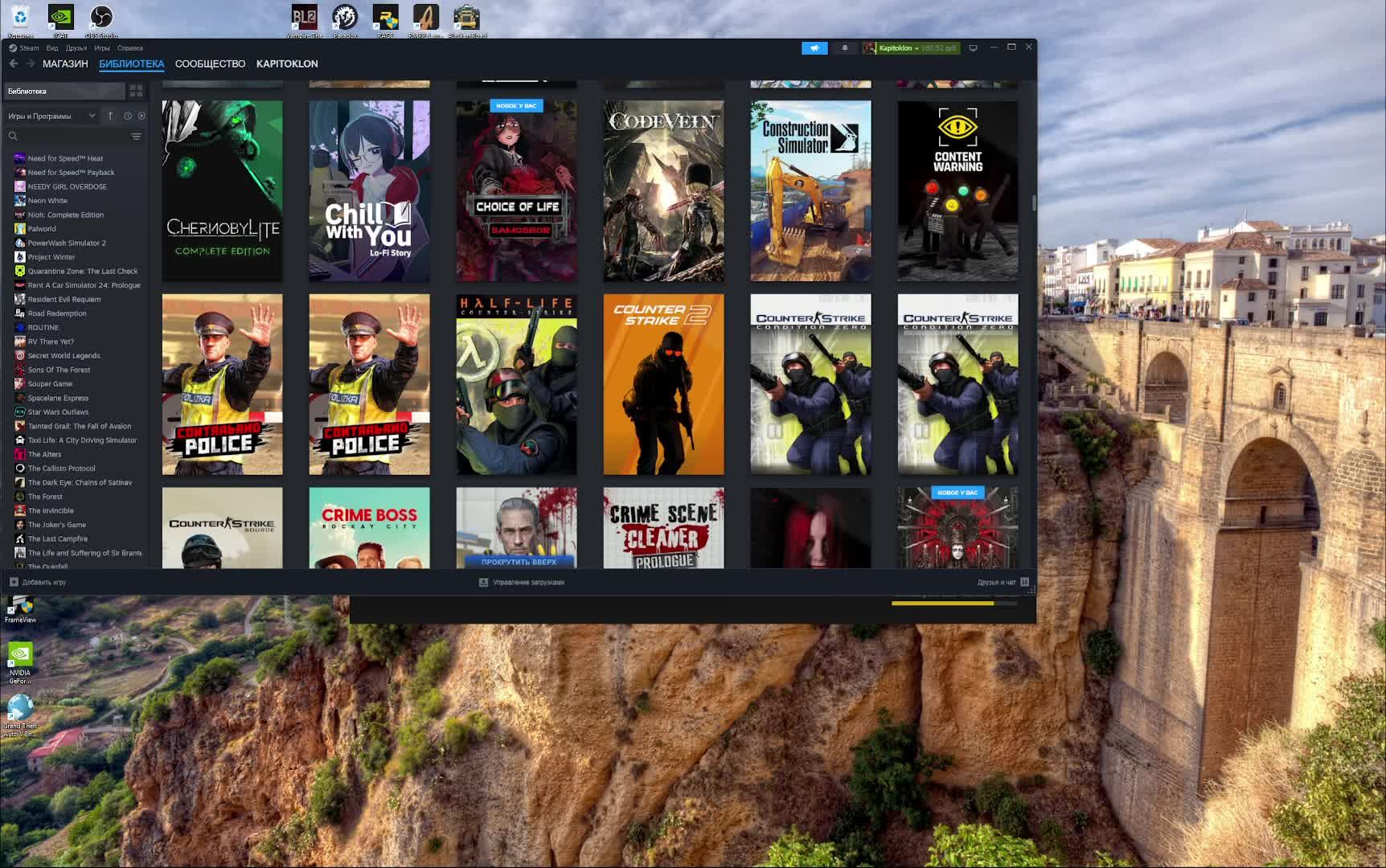This screenshot has width=1386, height=868.
Task: Open the Counter-Strike Source cover
Action: pos(223,528)
